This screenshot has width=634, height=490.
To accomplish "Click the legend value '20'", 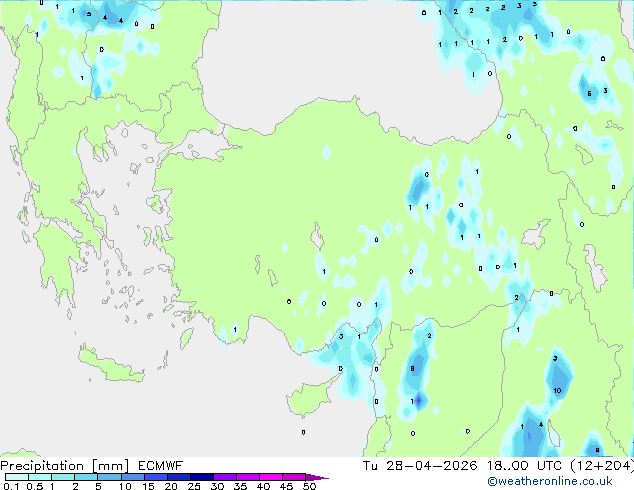I will click(x=171, y=486).
